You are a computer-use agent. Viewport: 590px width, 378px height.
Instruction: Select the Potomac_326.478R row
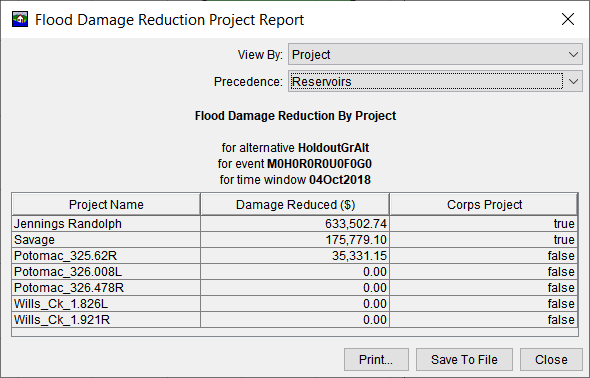(295, 288)
